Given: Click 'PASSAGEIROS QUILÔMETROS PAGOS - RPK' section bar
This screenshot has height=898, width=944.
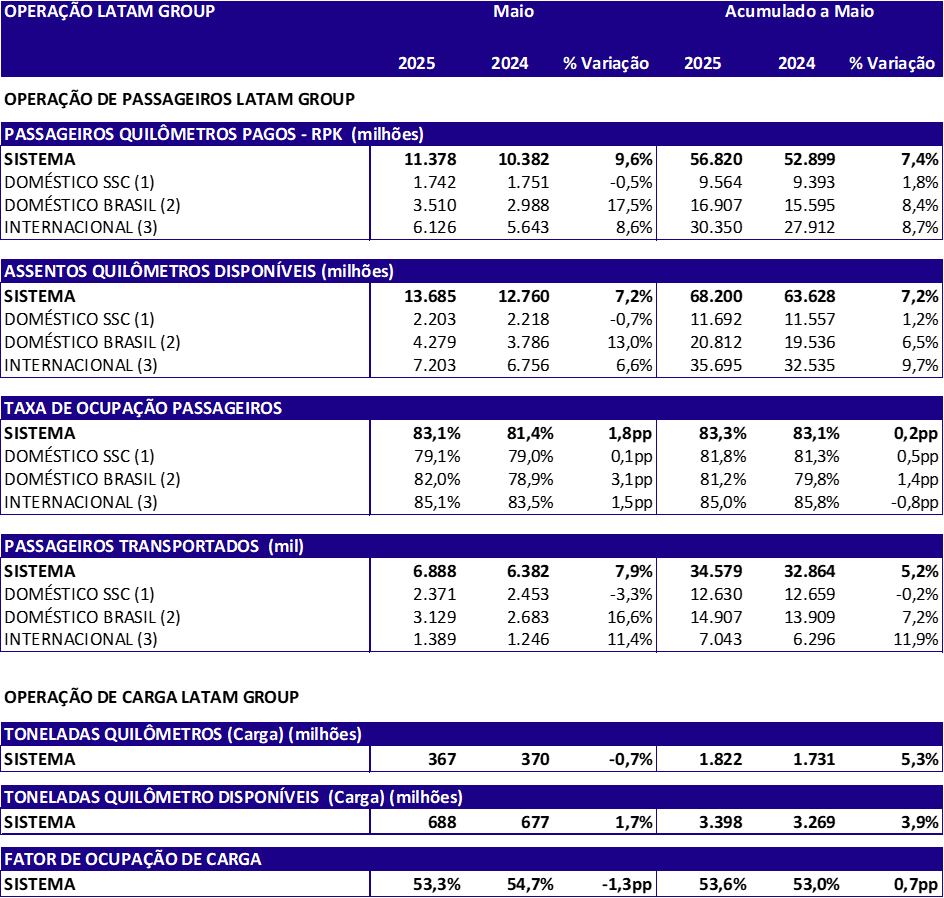Looking at the screenshot, I should [472, 134].
